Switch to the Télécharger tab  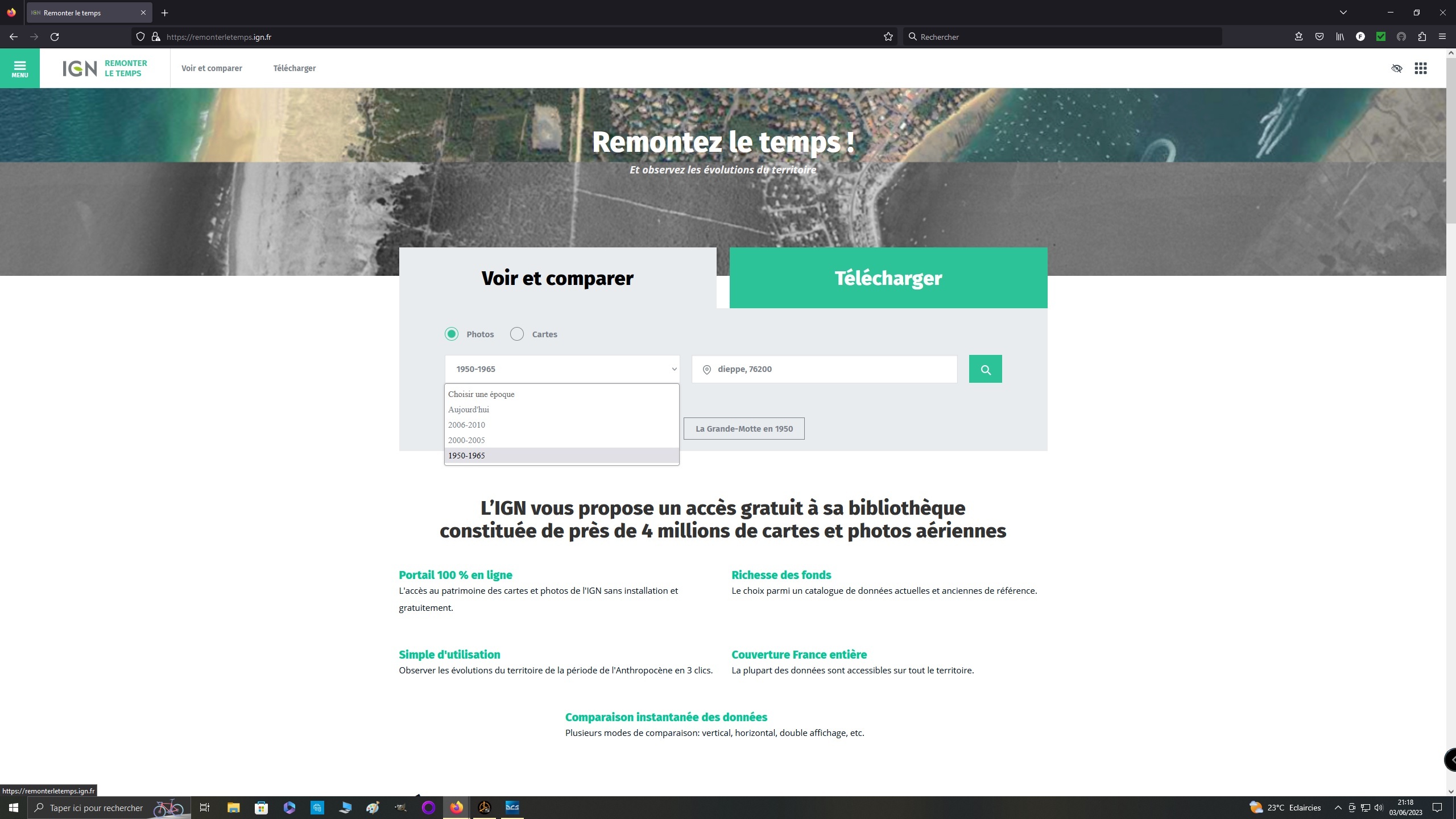(x=888, y=278)
